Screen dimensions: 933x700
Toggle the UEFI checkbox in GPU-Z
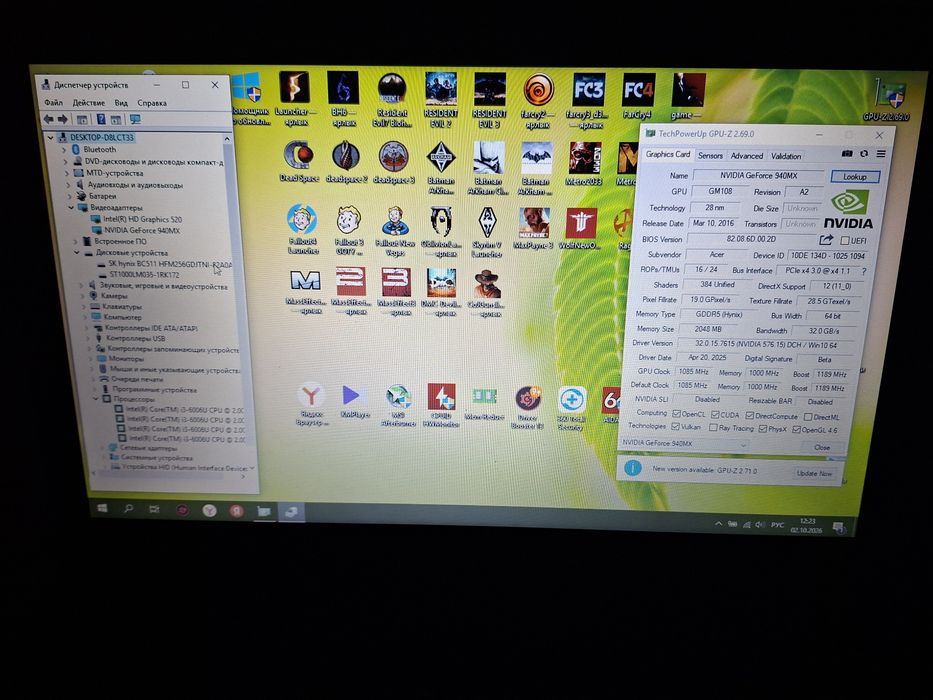844,240
